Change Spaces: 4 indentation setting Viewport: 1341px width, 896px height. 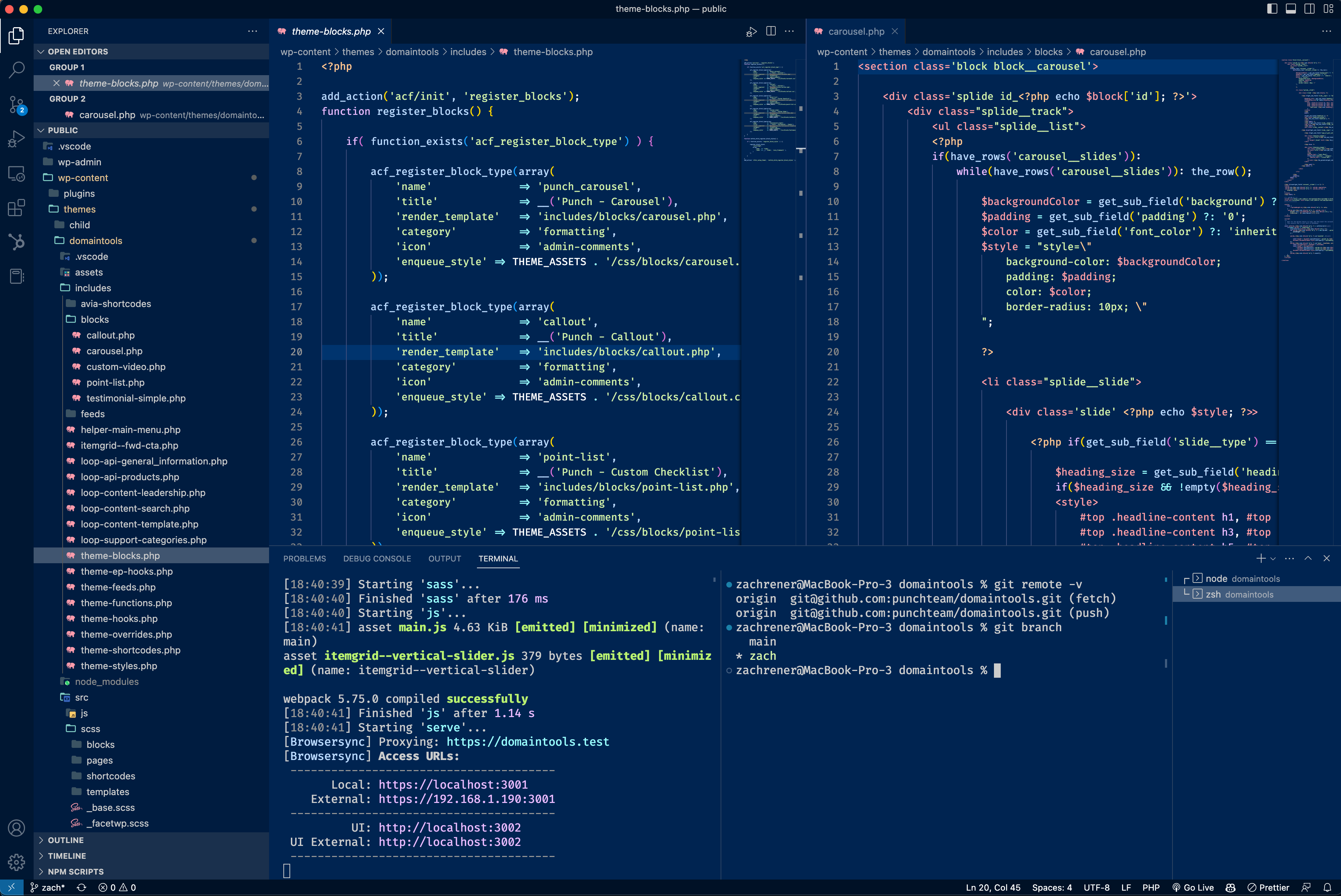[x=1052, y=887]
